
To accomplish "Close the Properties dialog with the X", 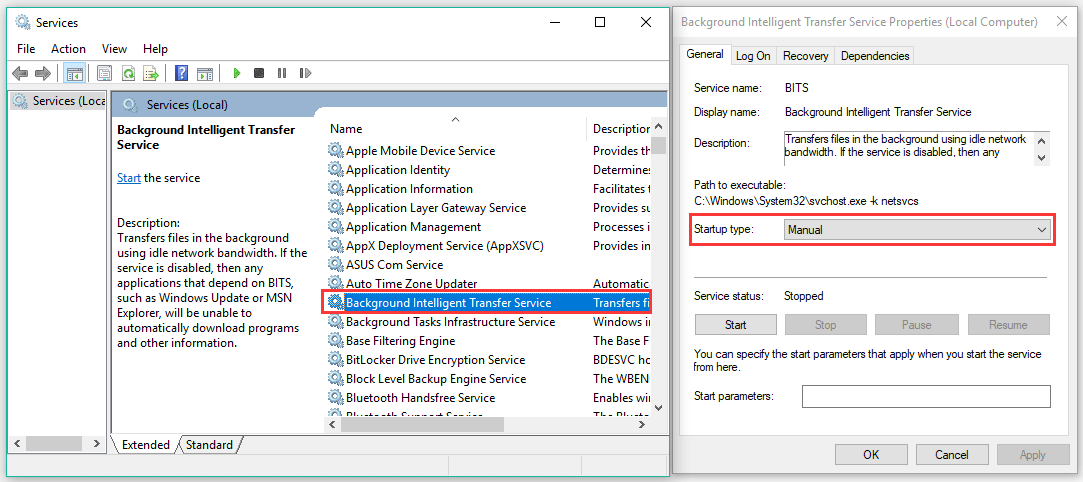I will pyautogui.click(x=1062, y=21).
